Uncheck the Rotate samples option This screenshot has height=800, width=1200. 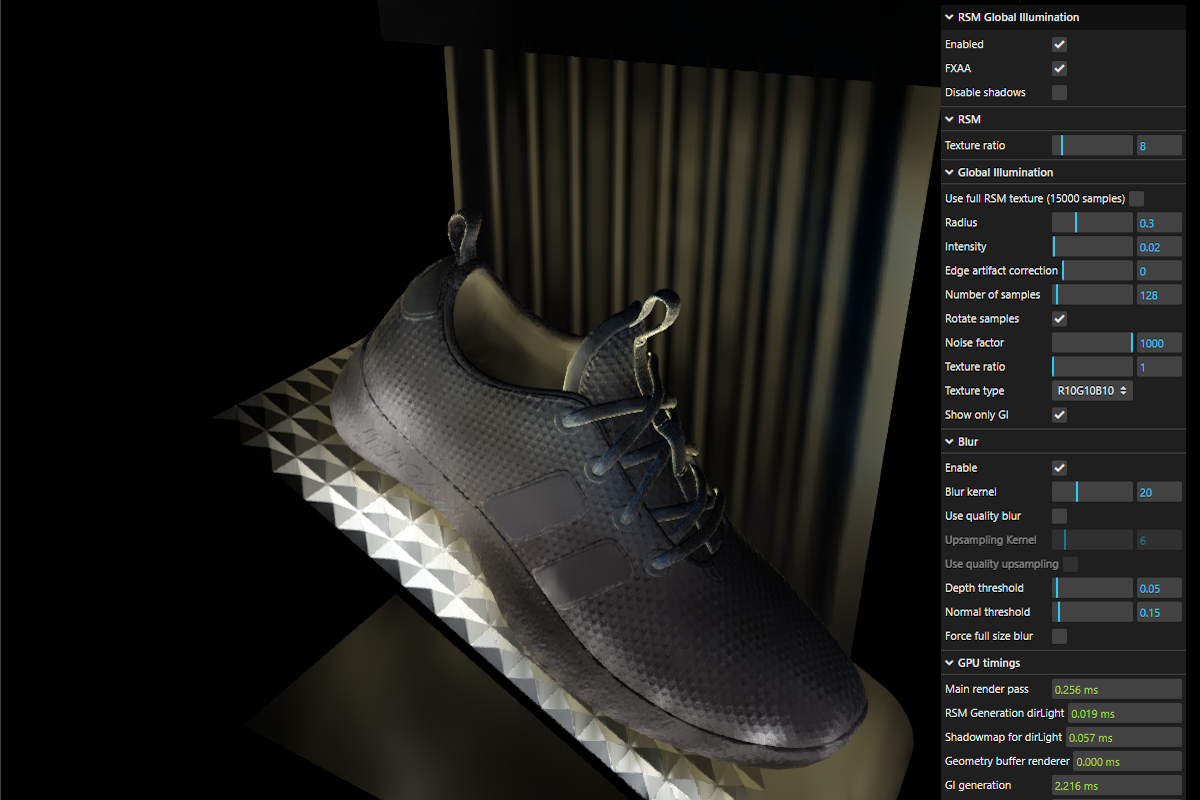click(1058, 318)
